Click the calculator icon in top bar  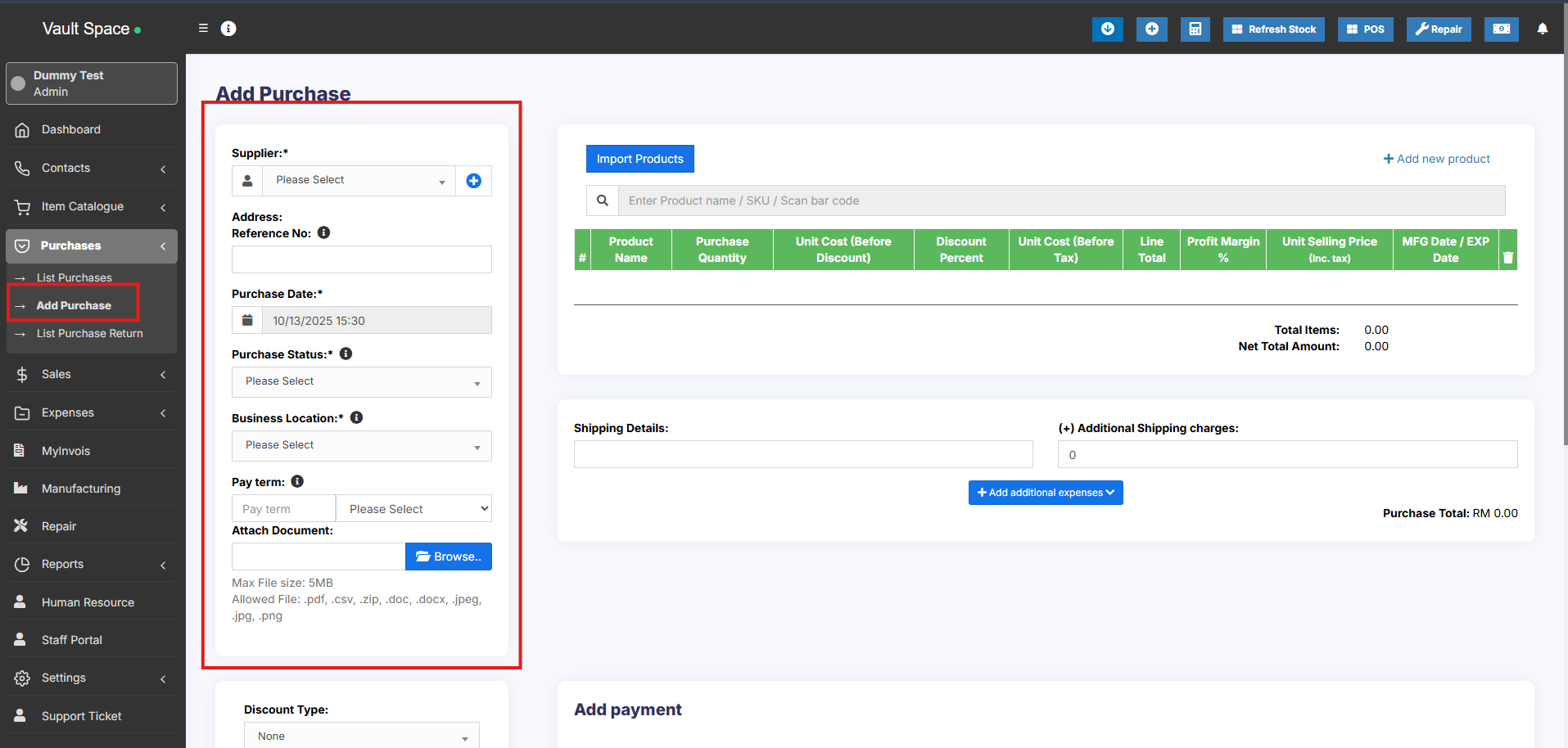(1195, 29)
